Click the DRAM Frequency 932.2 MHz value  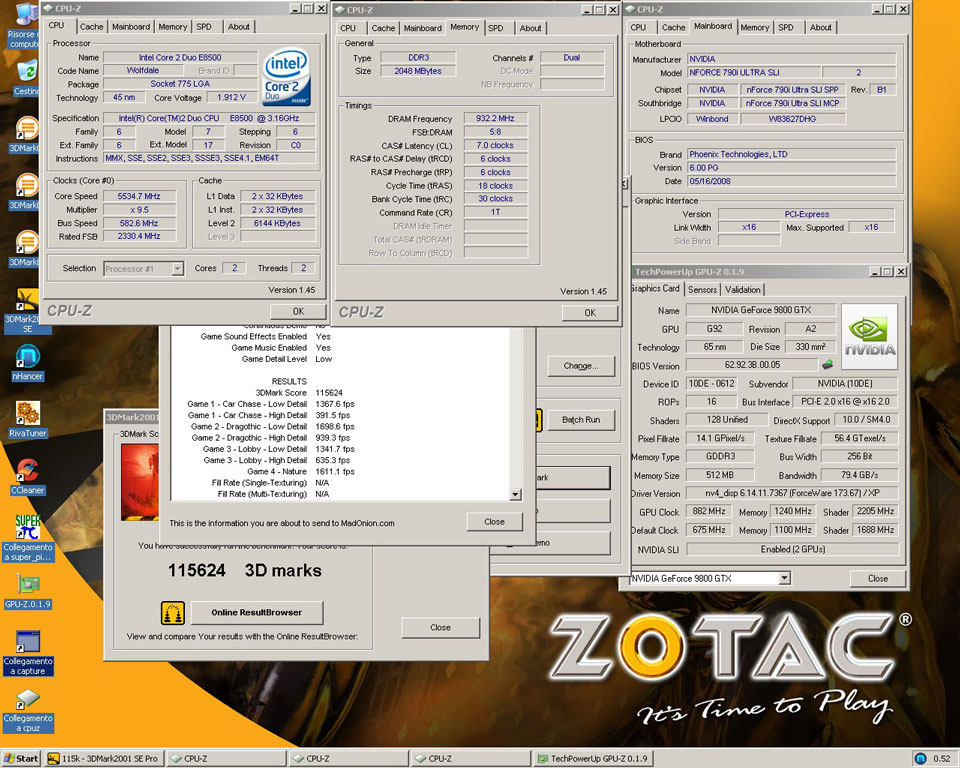pyautogui.click(x=495, y=118)
